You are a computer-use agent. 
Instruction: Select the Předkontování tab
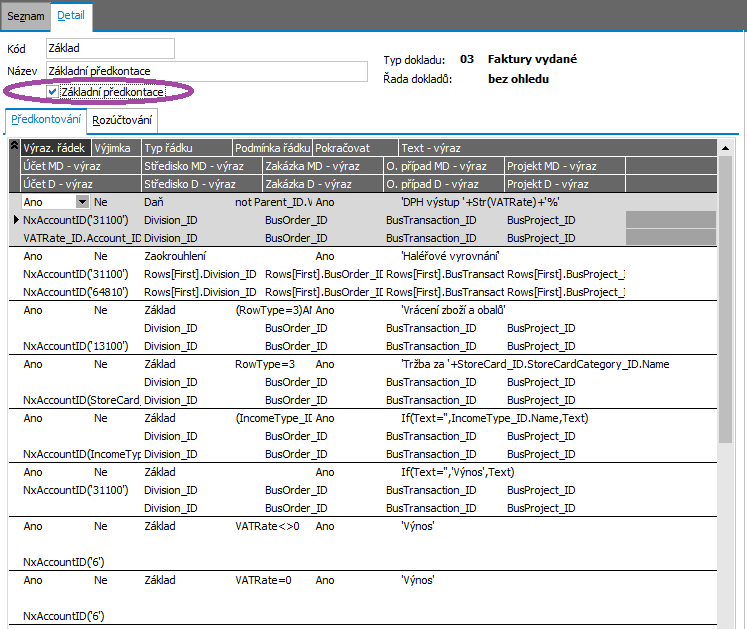coord(46,121)
